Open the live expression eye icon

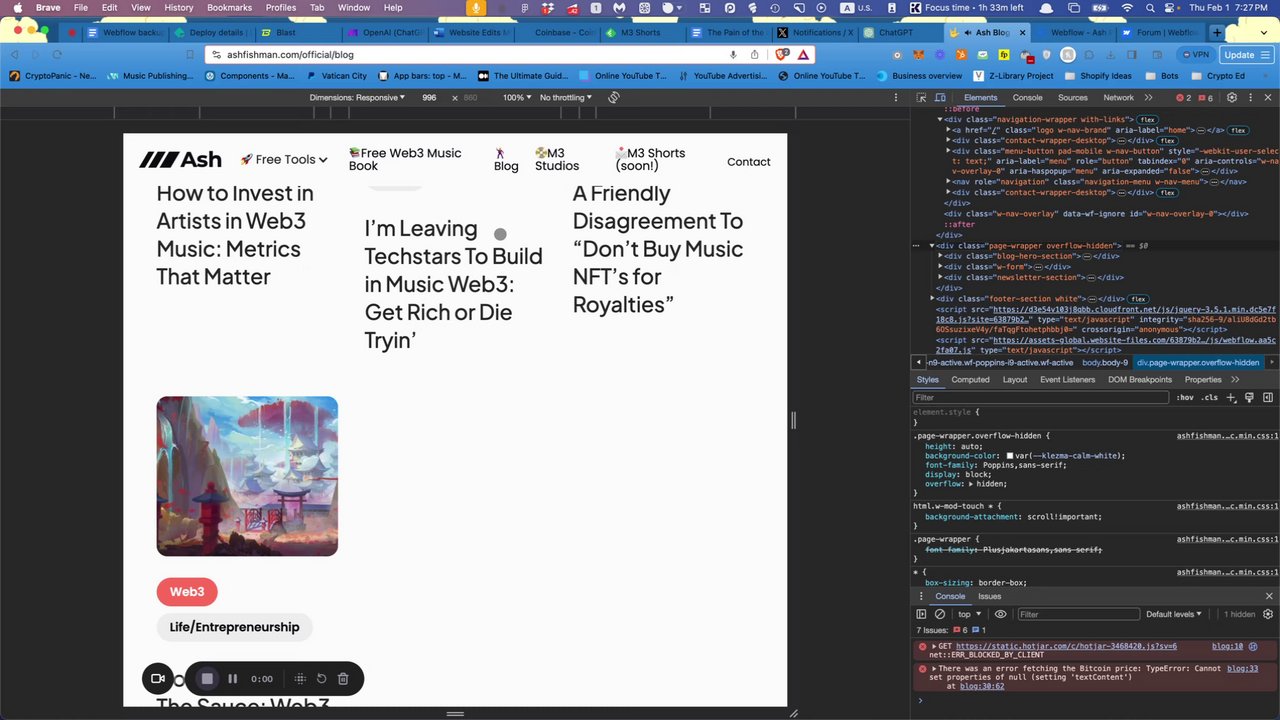tap(1000, 614)
